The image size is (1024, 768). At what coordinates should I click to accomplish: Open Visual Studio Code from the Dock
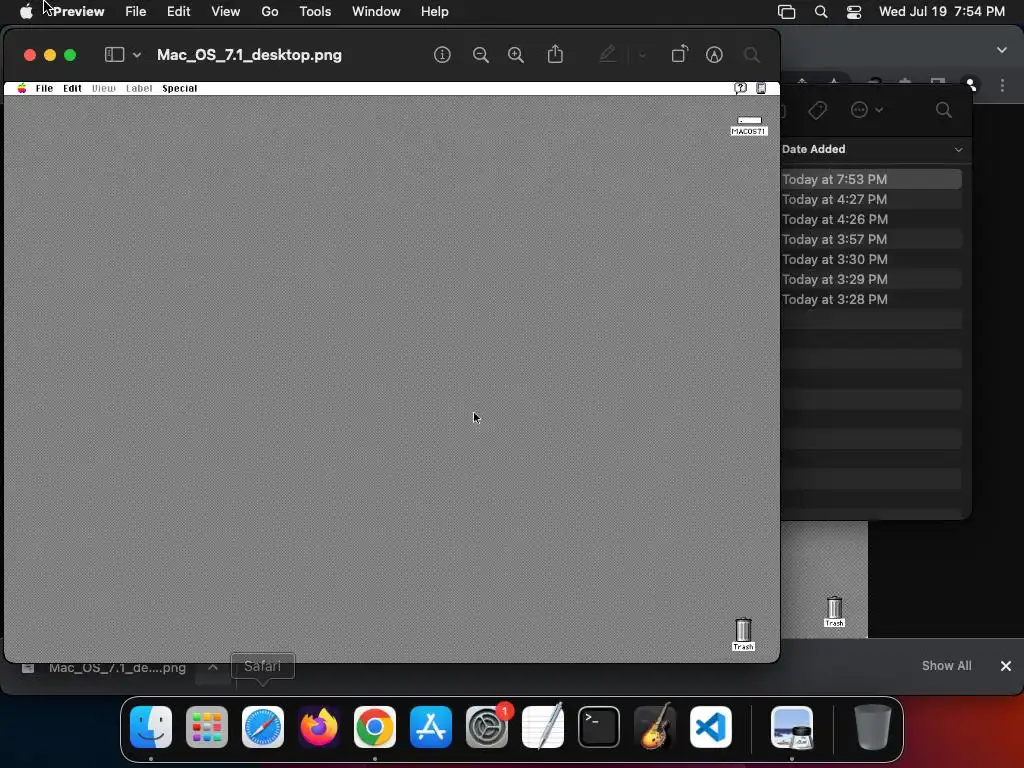coord(711,727)
